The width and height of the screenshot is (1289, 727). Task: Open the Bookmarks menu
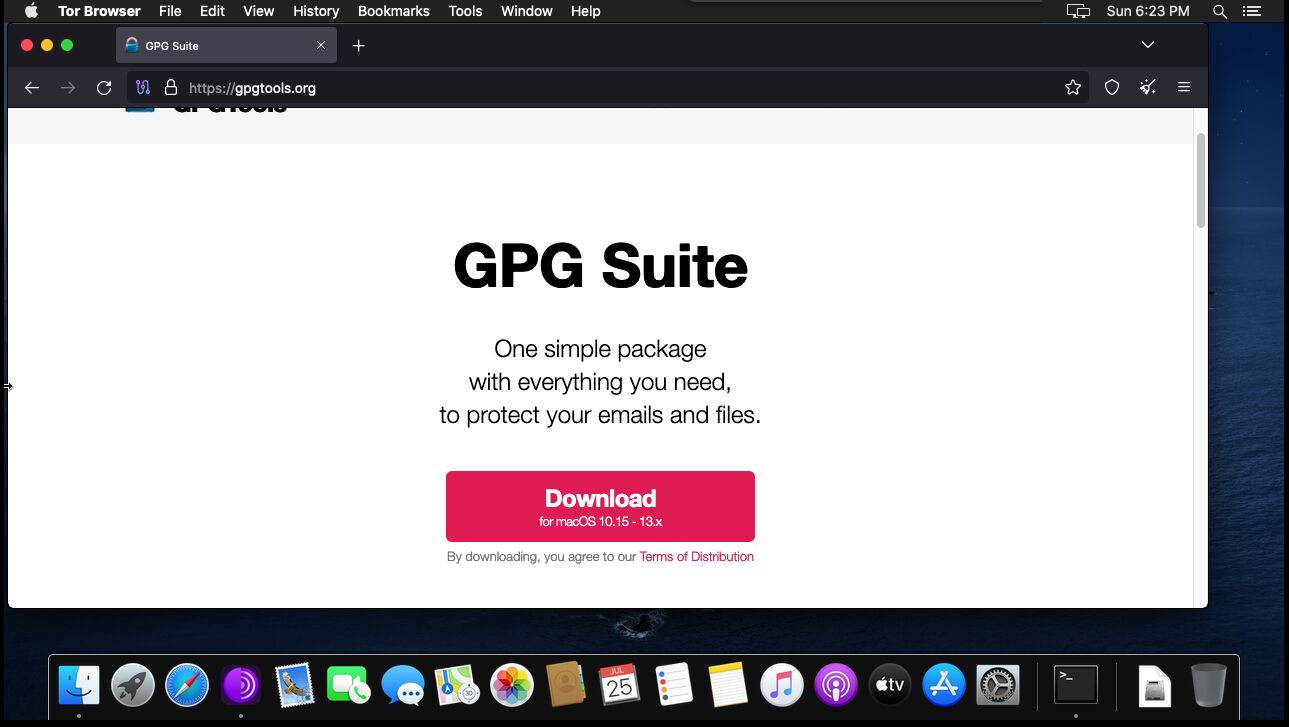click(393, 11)
